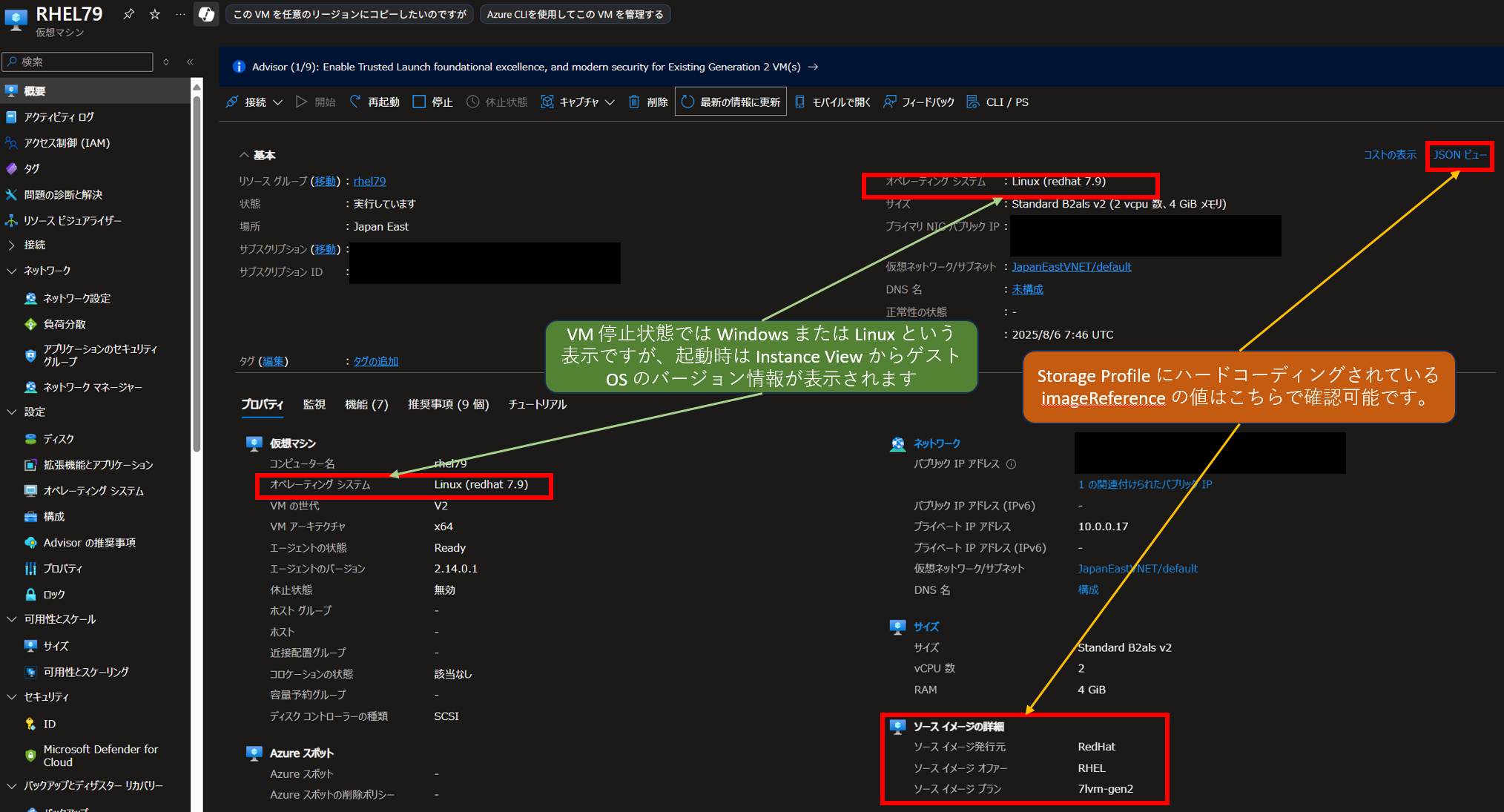1504x812 pixels.
Task: Collapse the ネットワーク sidebar group
Action: [x=11, y=271]
